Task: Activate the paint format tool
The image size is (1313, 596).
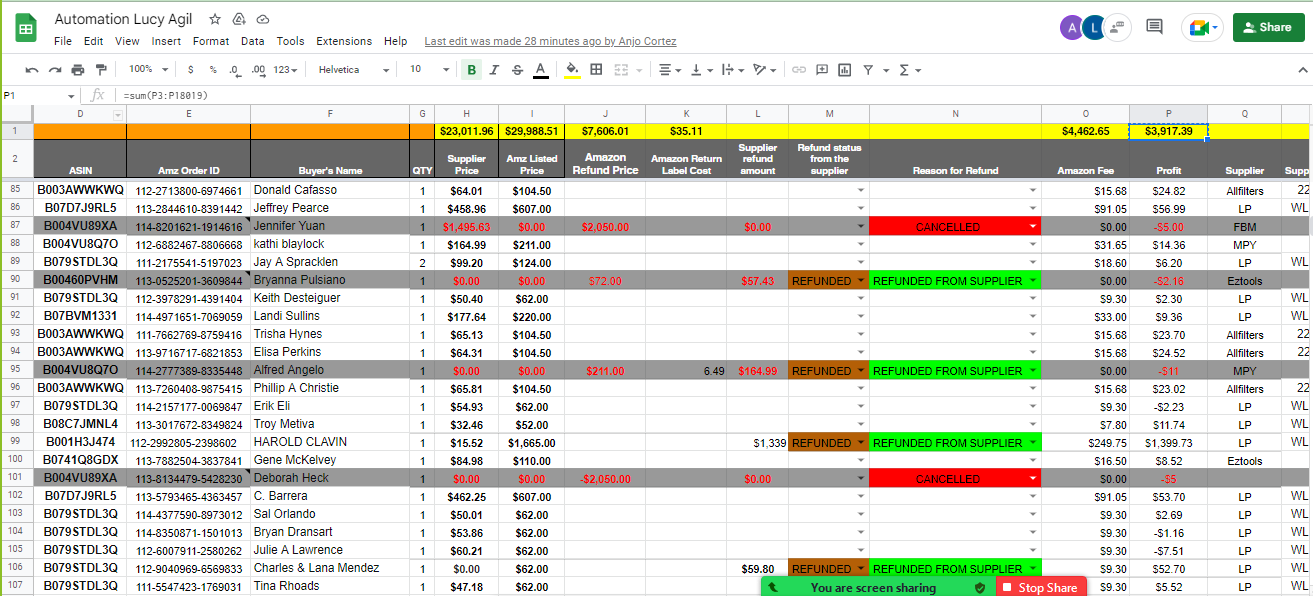Action: pos(101,70)
